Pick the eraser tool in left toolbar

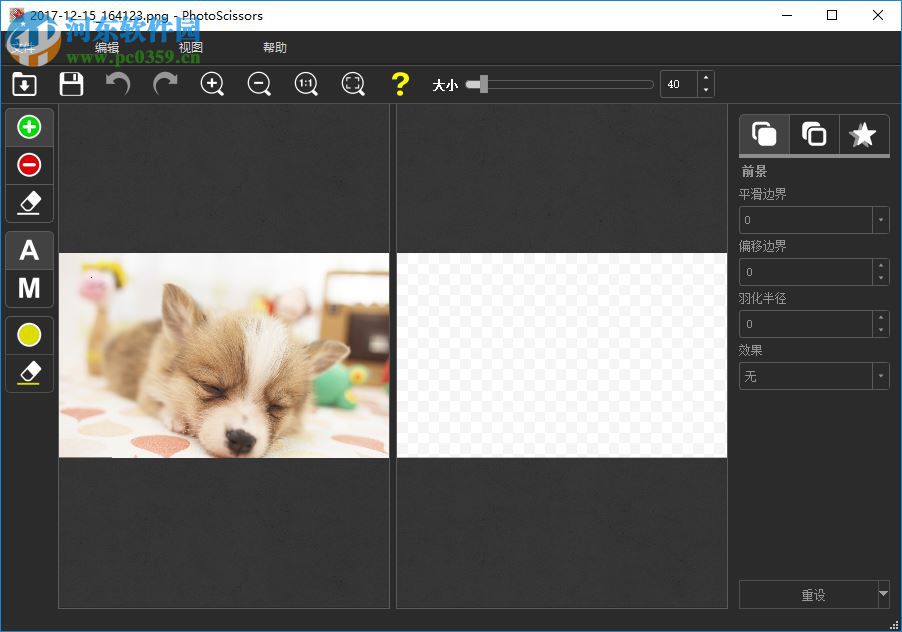[29, 203]
